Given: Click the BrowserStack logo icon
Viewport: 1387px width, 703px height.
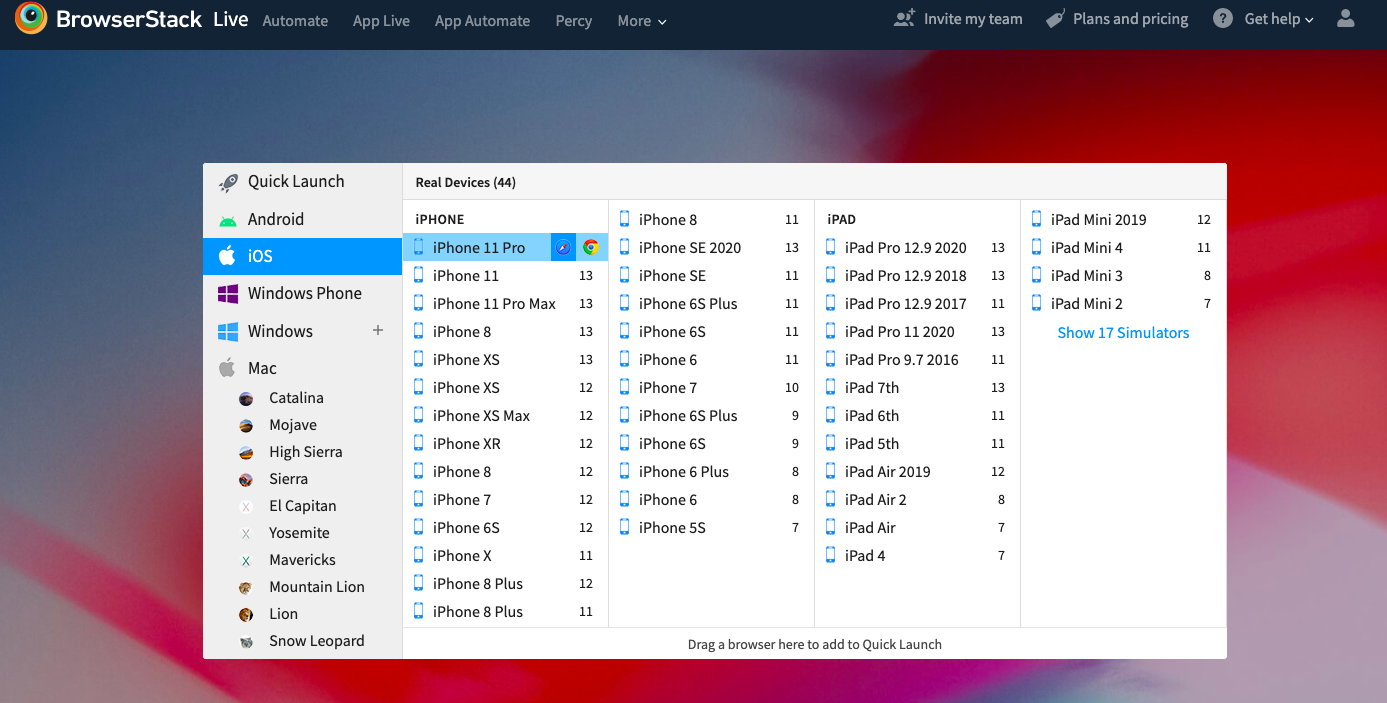Looking at the screenshot, I should point(31,18).
